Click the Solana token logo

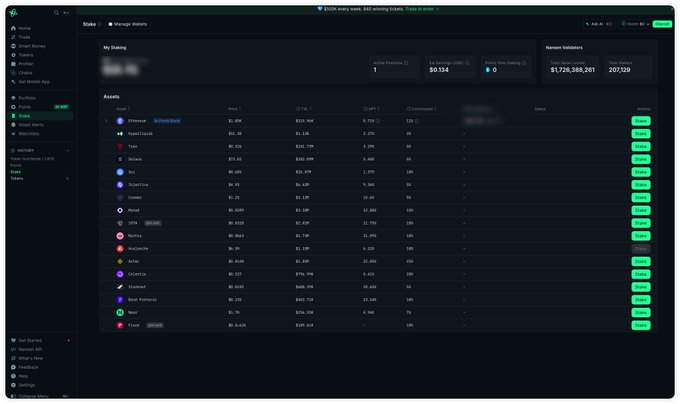120,159
